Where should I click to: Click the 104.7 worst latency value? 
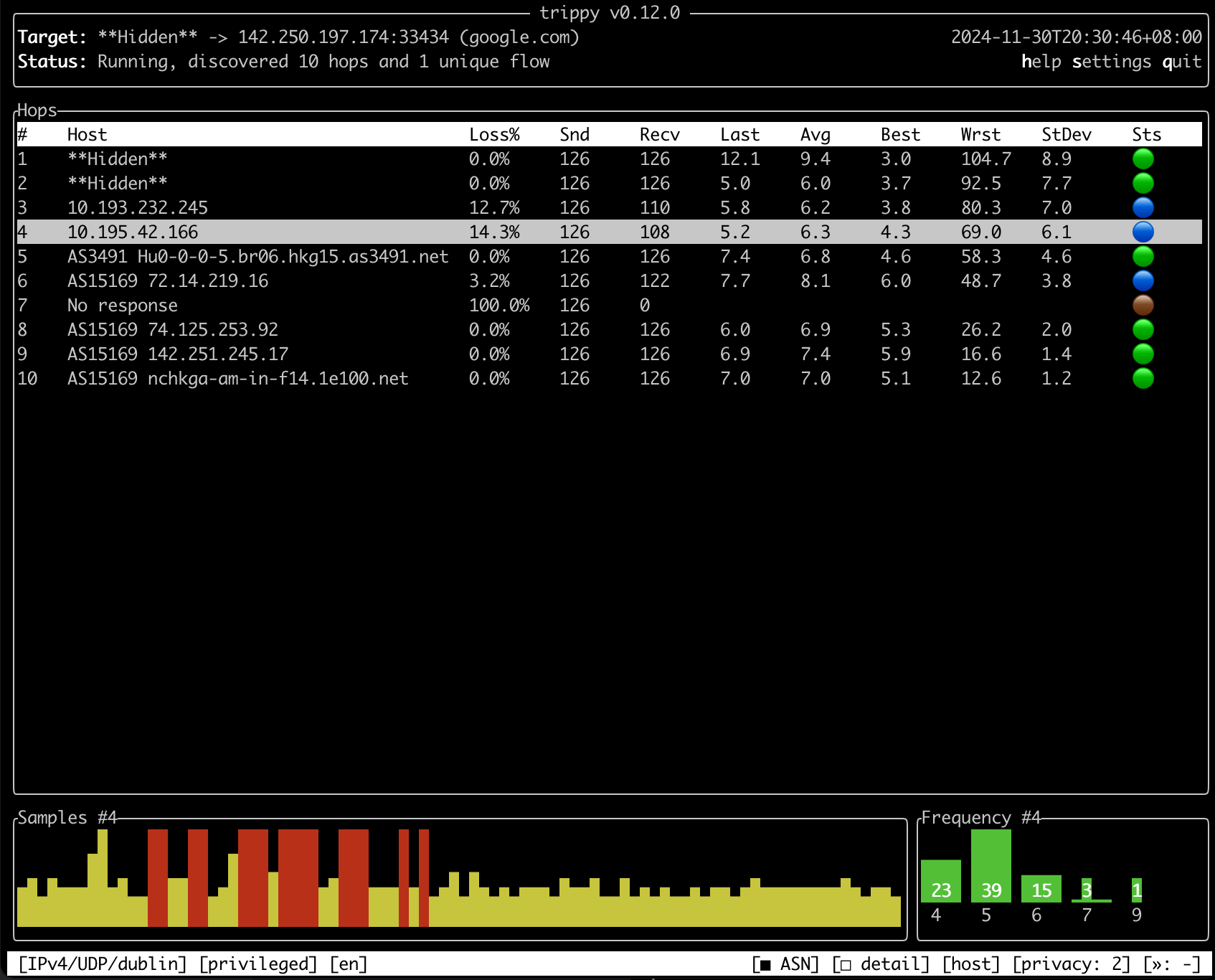[986, 159]
